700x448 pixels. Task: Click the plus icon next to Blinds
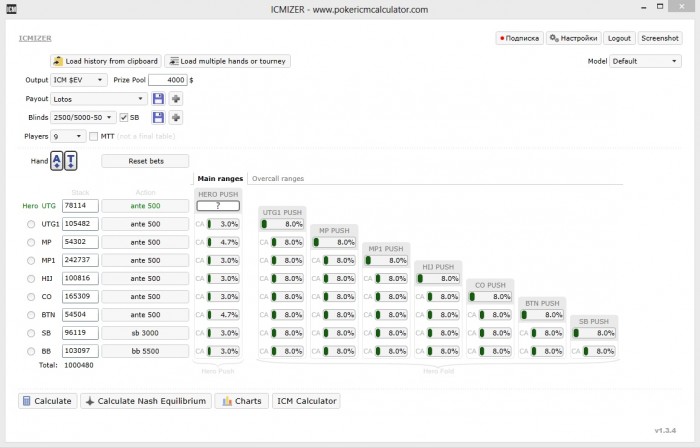coord(176,117)
